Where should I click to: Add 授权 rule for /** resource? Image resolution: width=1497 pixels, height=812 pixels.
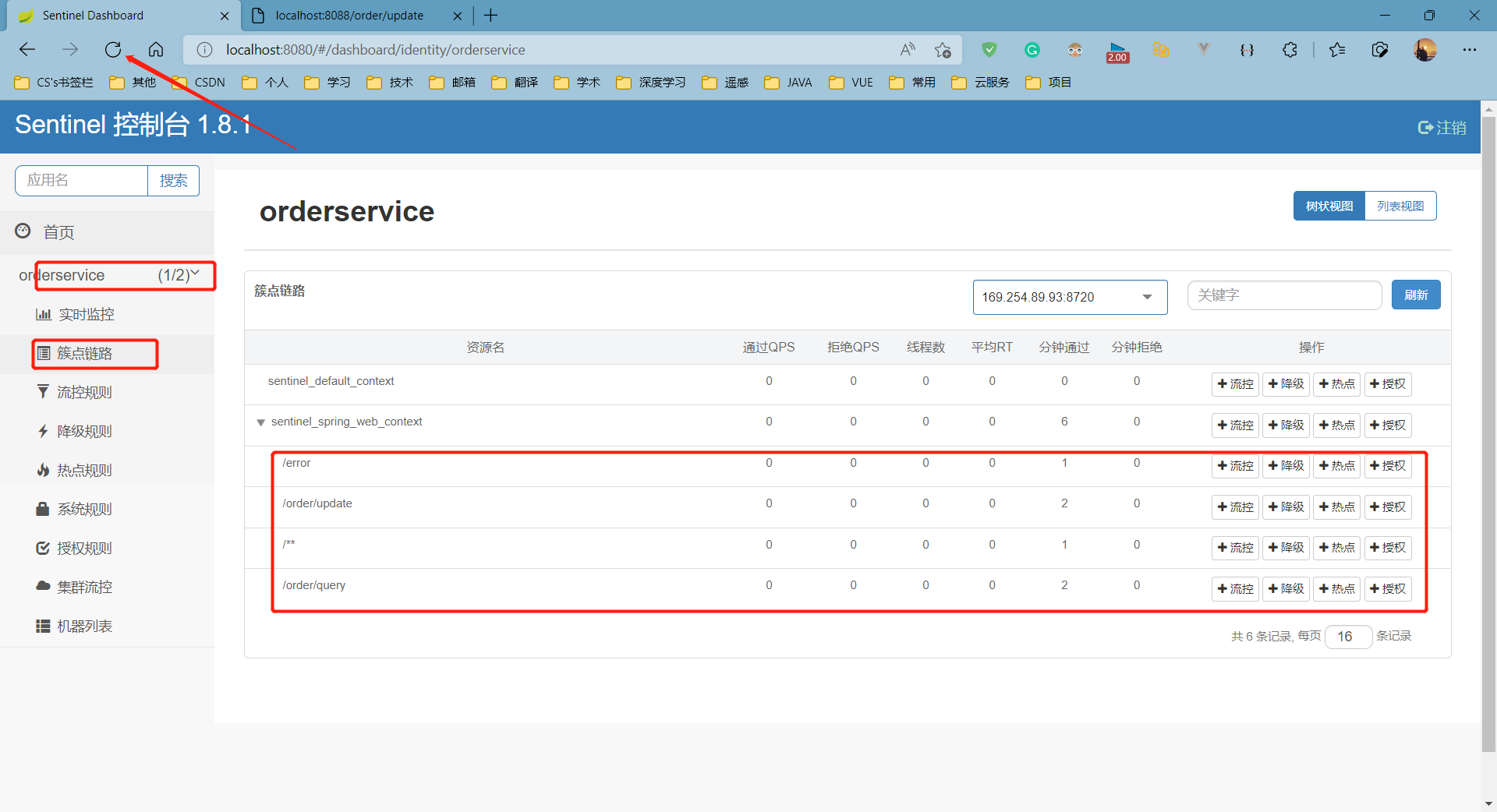pyautogui.click(x=1388, y=548)
